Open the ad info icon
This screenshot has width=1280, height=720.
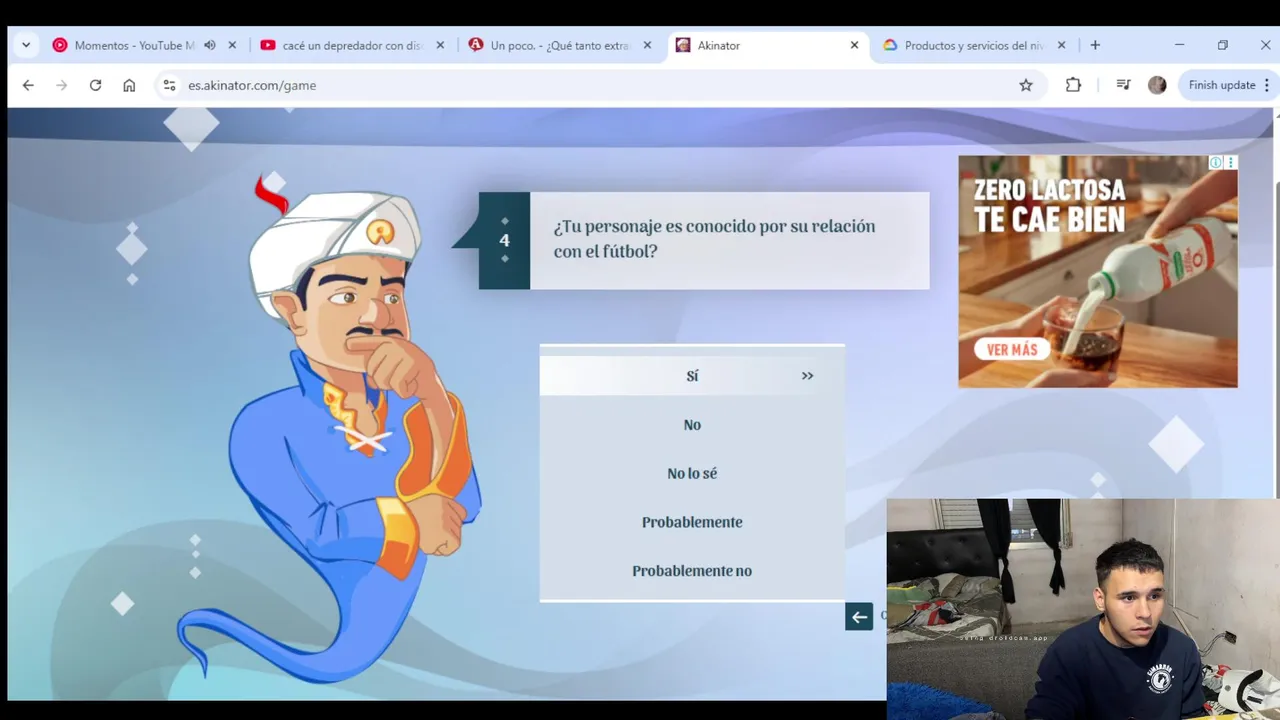click(1216, 162)
